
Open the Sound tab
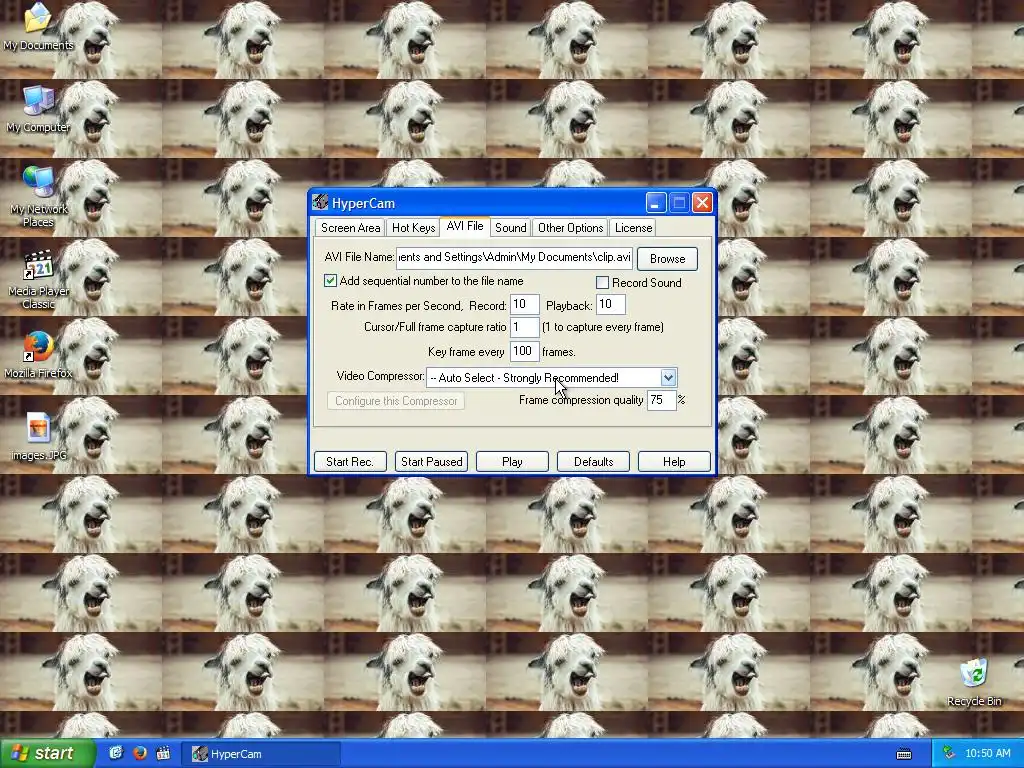[x=510, y=228]
